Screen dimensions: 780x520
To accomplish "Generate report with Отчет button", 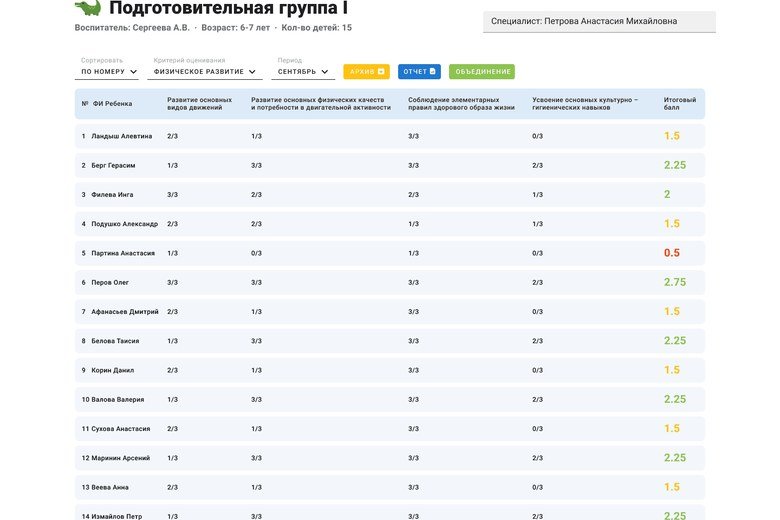I will coord(419,72).
